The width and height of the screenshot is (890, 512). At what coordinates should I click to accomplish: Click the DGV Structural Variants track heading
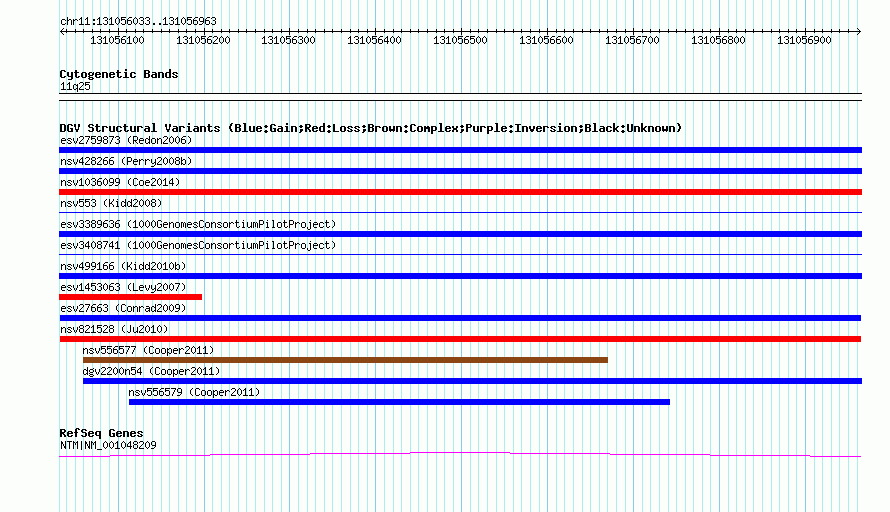(x=370, y=128)
